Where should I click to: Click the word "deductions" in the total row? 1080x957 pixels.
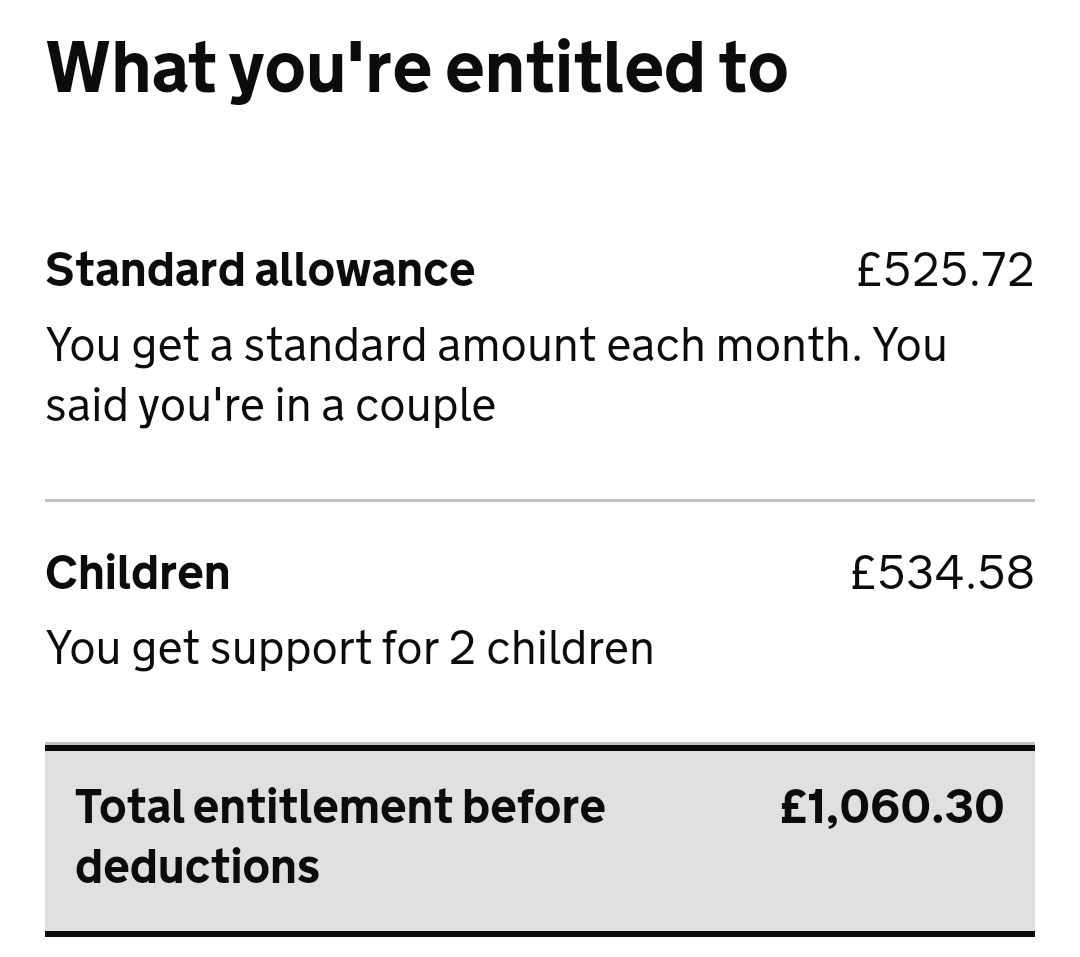pos(197,866)
